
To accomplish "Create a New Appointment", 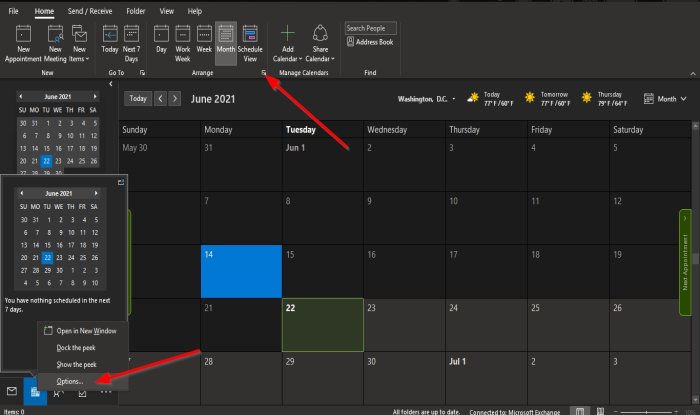I will [x=23, y=43].
